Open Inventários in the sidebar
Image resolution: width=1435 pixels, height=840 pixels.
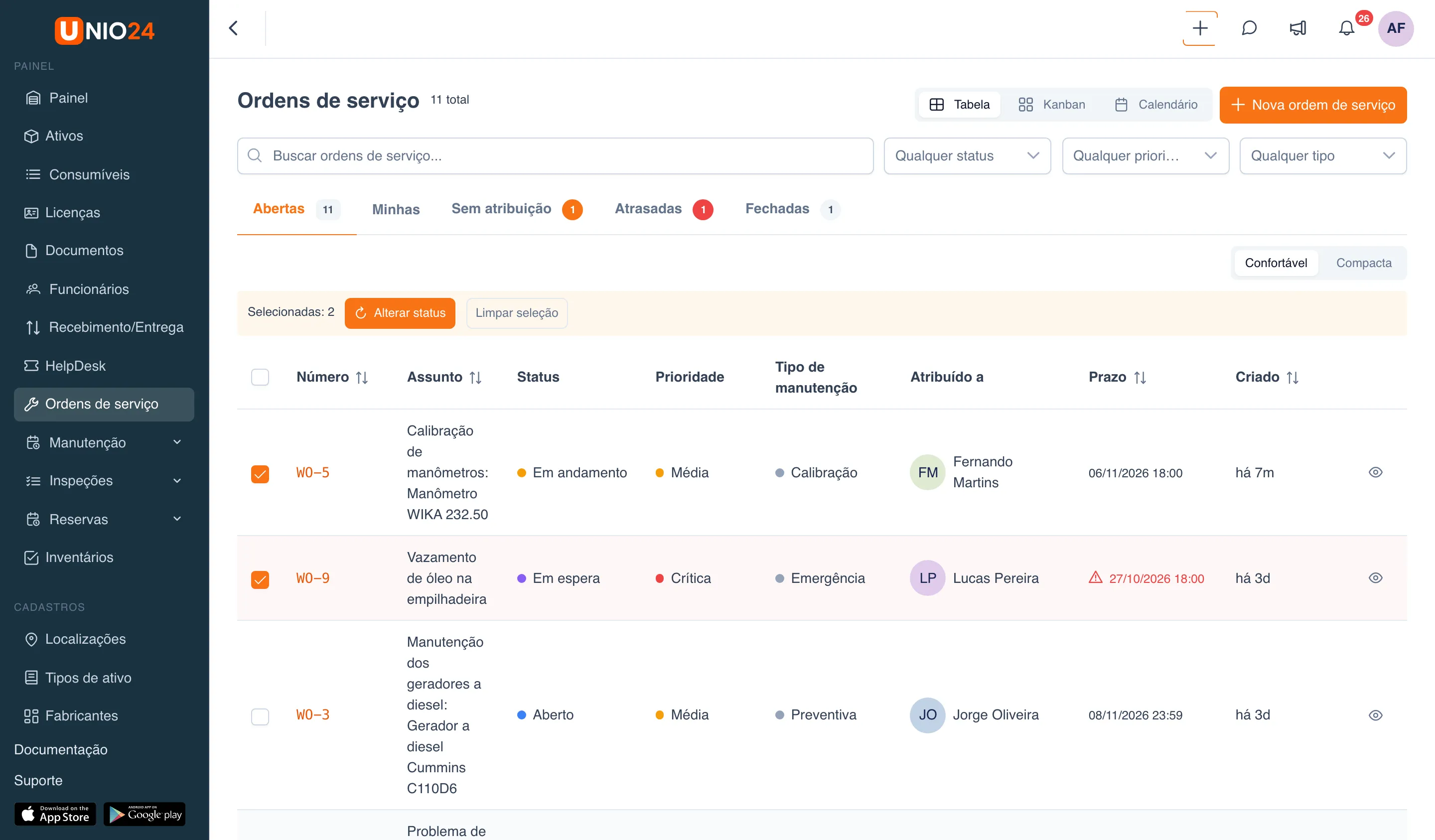[x=104, y=557]
